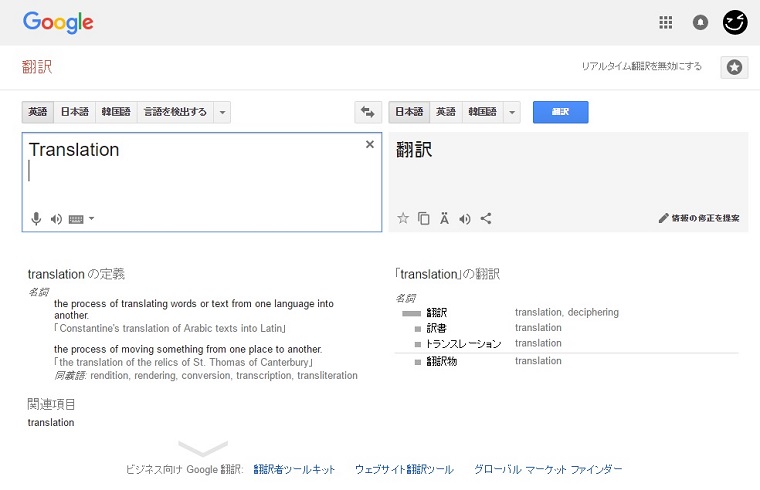The height and width of the screenshot is (490, 760).
Task: Show romanization with the Ä icon
Action: click(x=444, y=219)
